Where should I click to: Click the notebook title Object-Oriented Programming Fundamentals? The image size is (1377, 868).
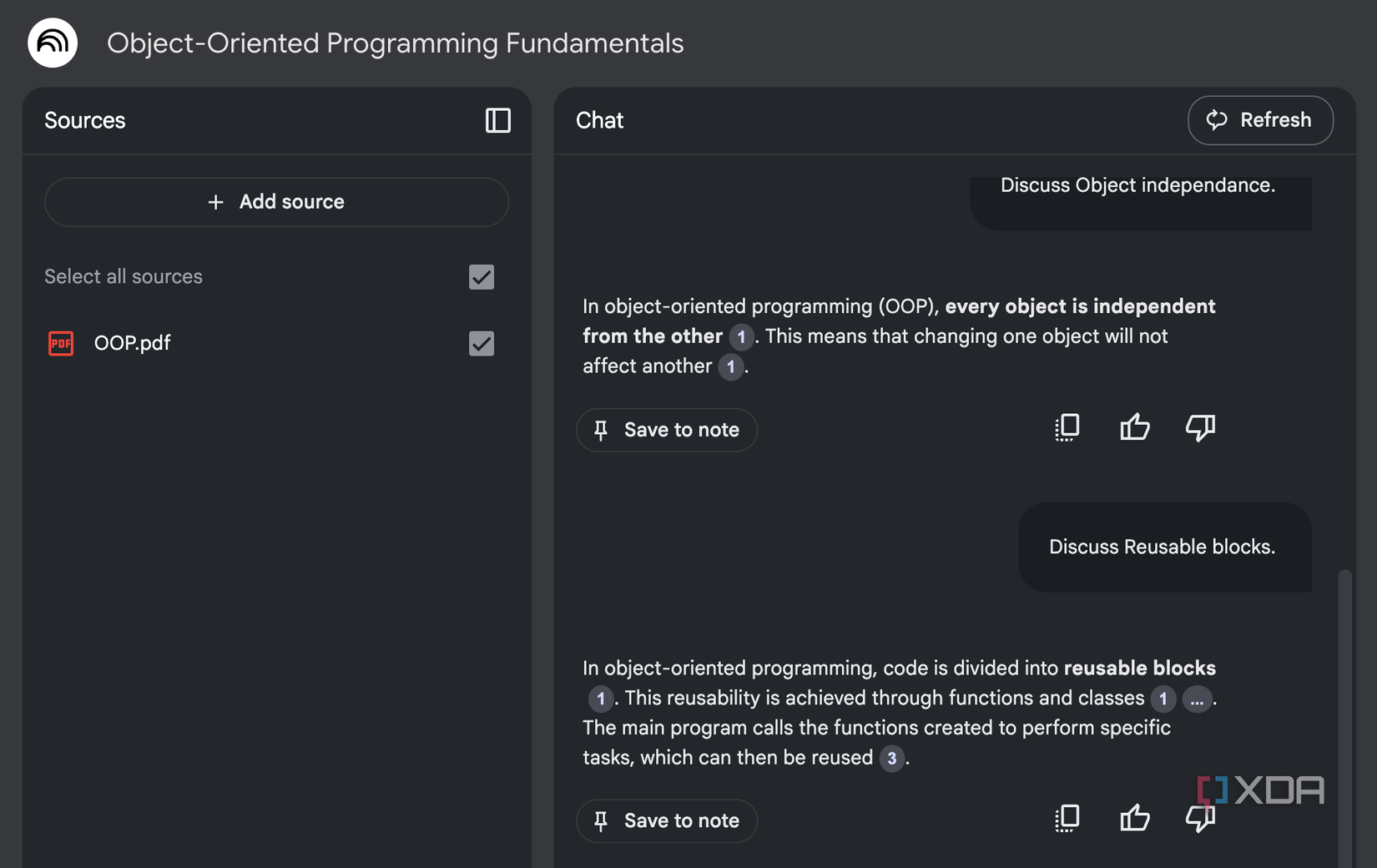tap(396, 43)
